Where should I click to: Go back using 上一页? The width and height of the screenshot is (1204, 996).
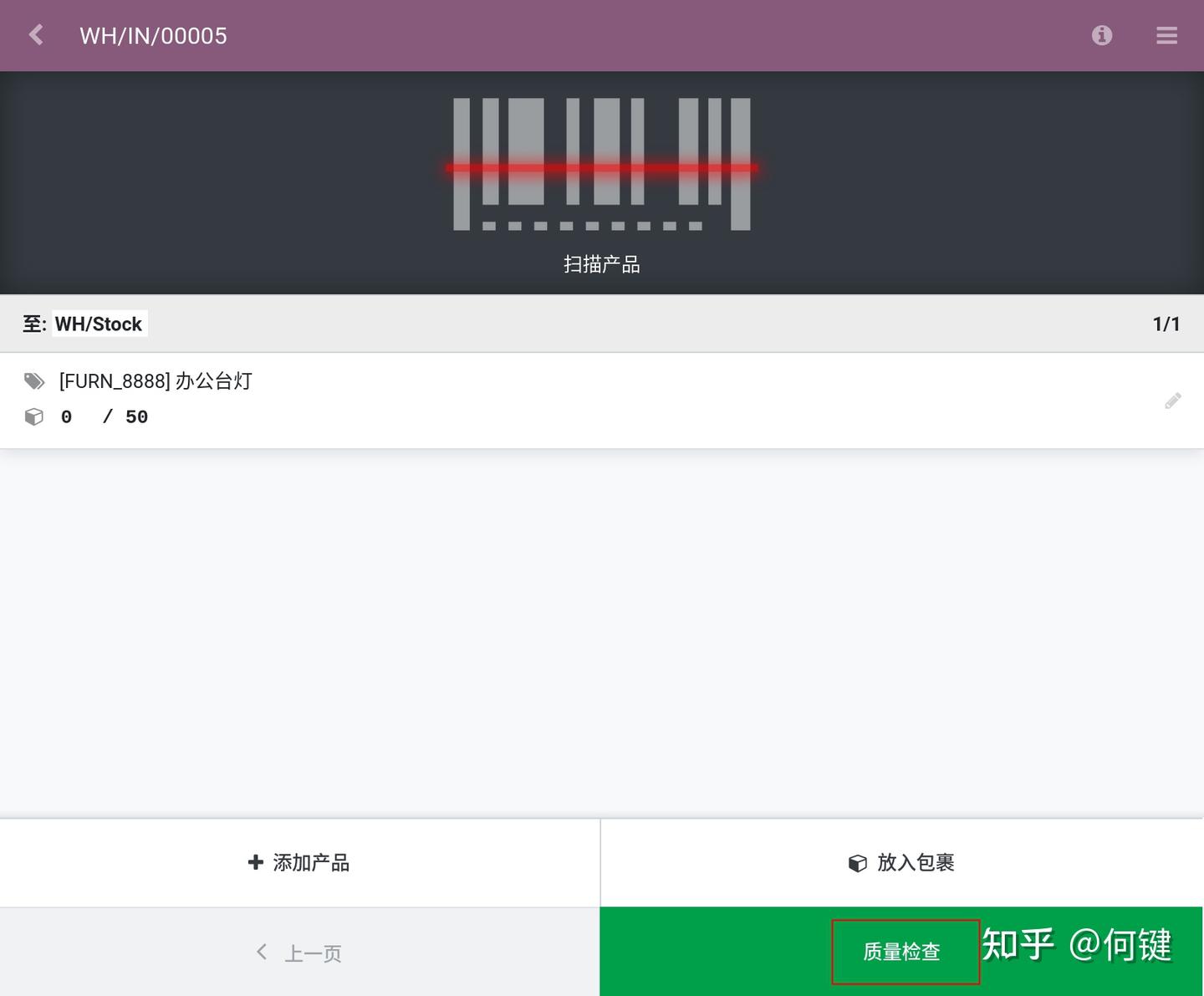point(313,952)
